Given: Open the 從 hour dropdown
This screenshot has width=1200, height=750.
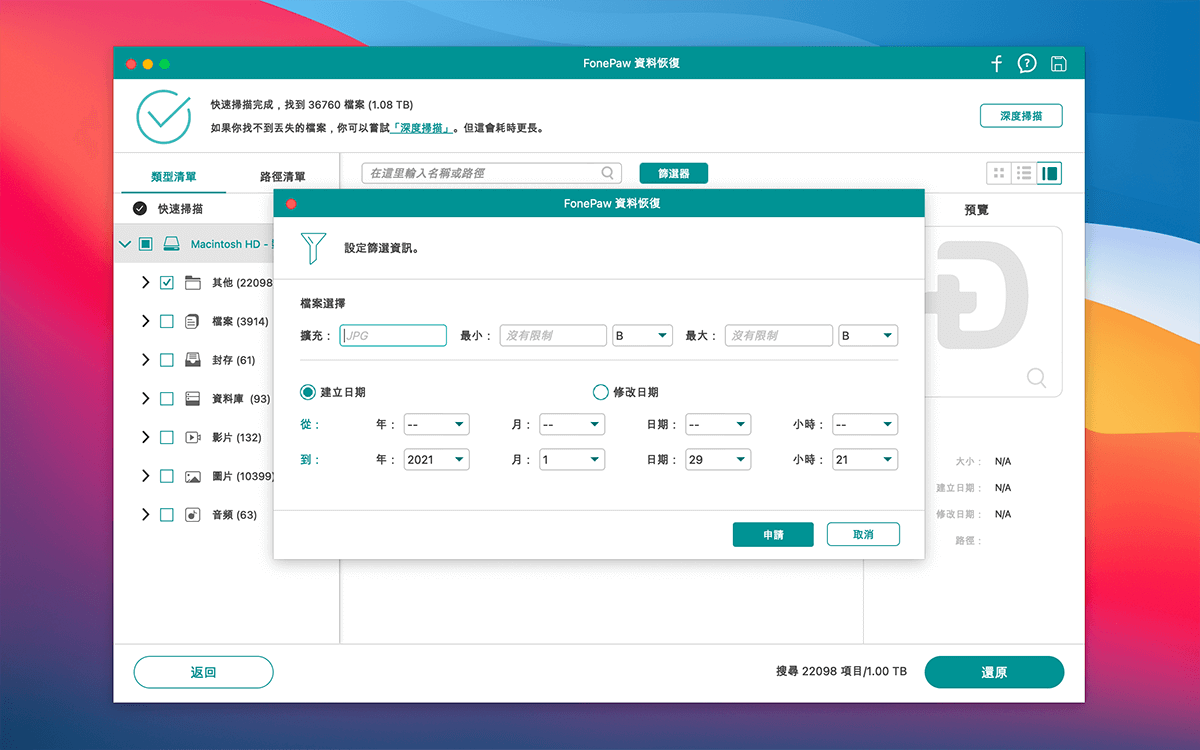Looking at the screenshot, I should [864, 425].
